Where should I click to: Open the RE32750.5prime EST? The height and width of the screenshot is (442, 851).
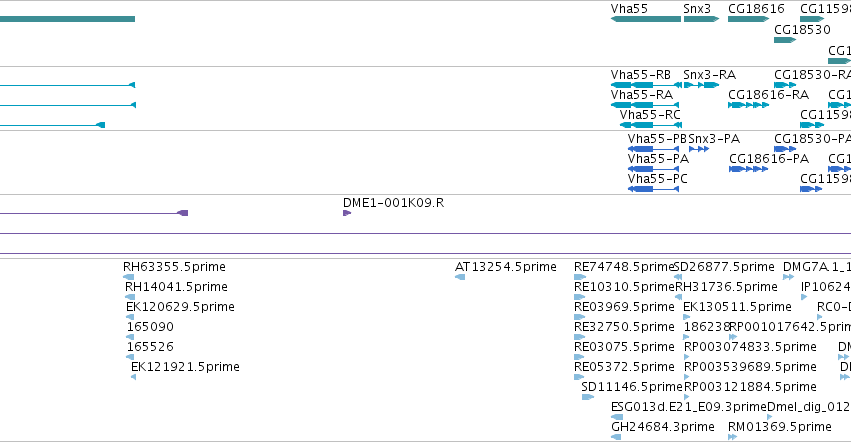click(580, 337)
